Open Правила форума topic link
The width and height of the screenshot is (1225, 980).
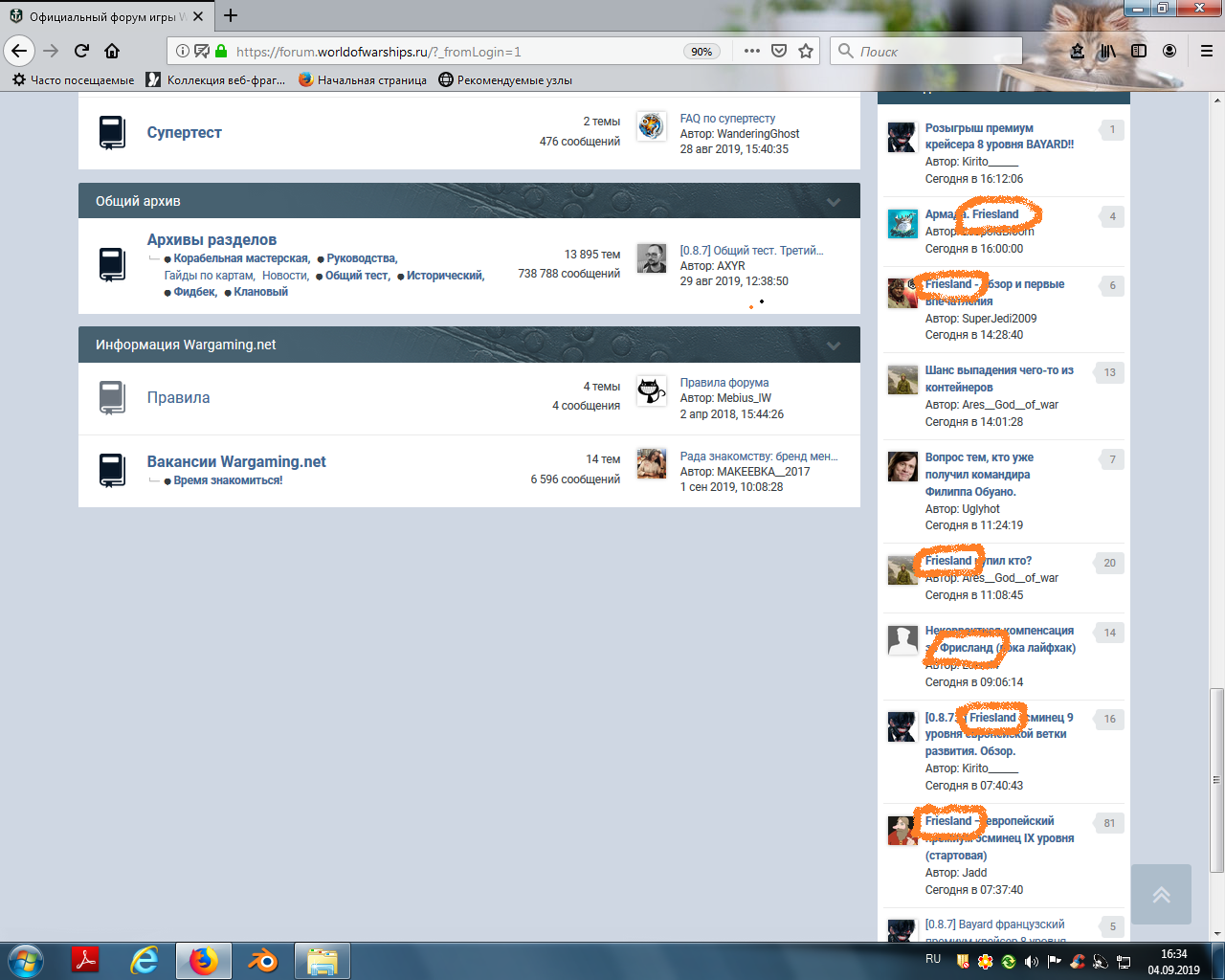[x=724, y=383]
